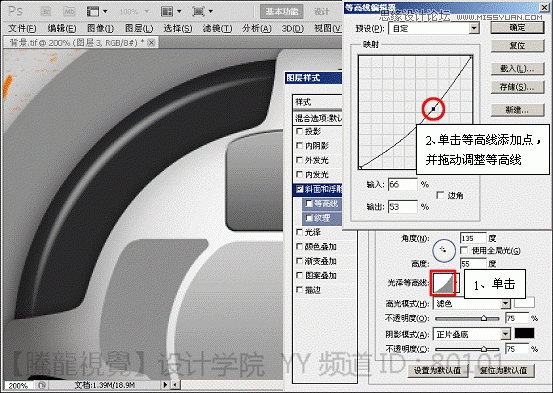Expand screen mode dropdown arrow

211,12
